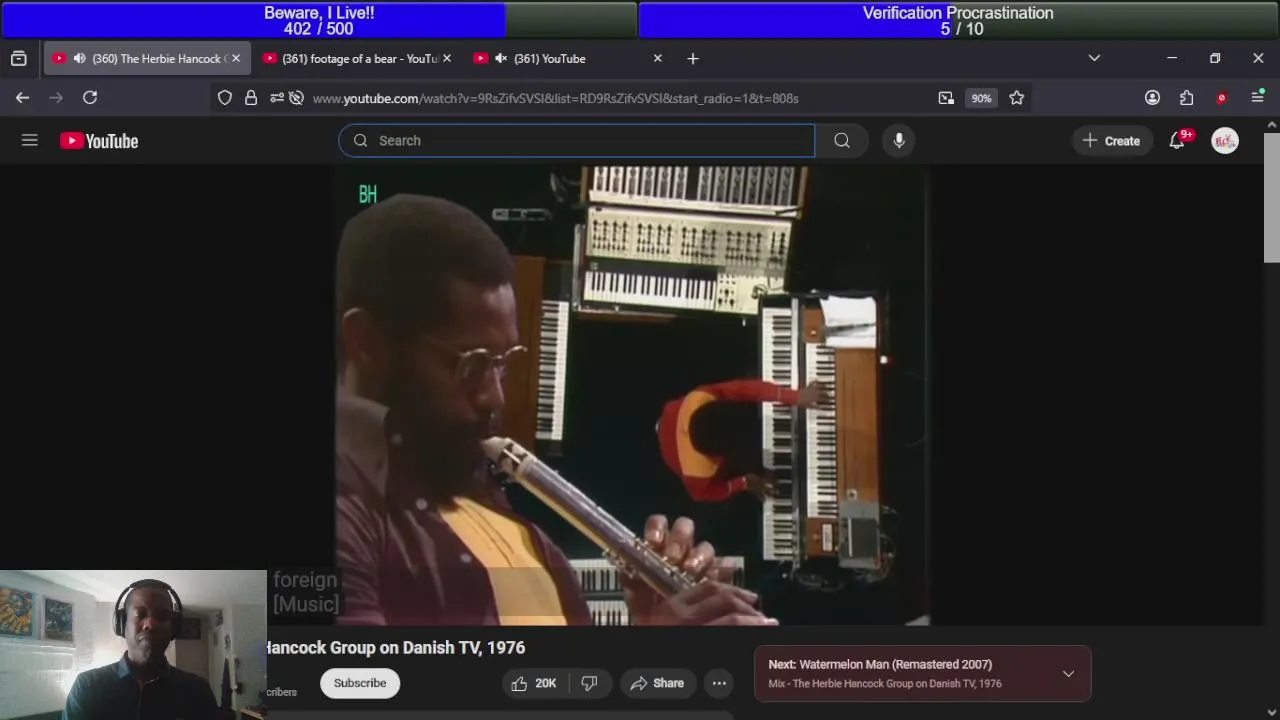1280x720 pixels.
Task: Switch to the footage of a bear tab
Action: pyautogui.click(x=358, y=58)
